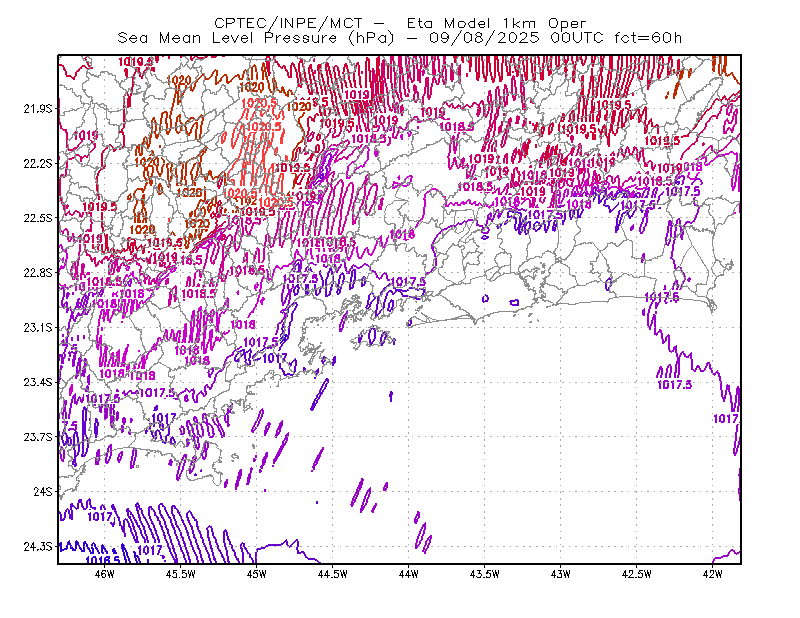Screen dimensions: 800x618
Task: Select the 45.5W longitude axis label
Action: pyautogui.click(x=181, y=574)
